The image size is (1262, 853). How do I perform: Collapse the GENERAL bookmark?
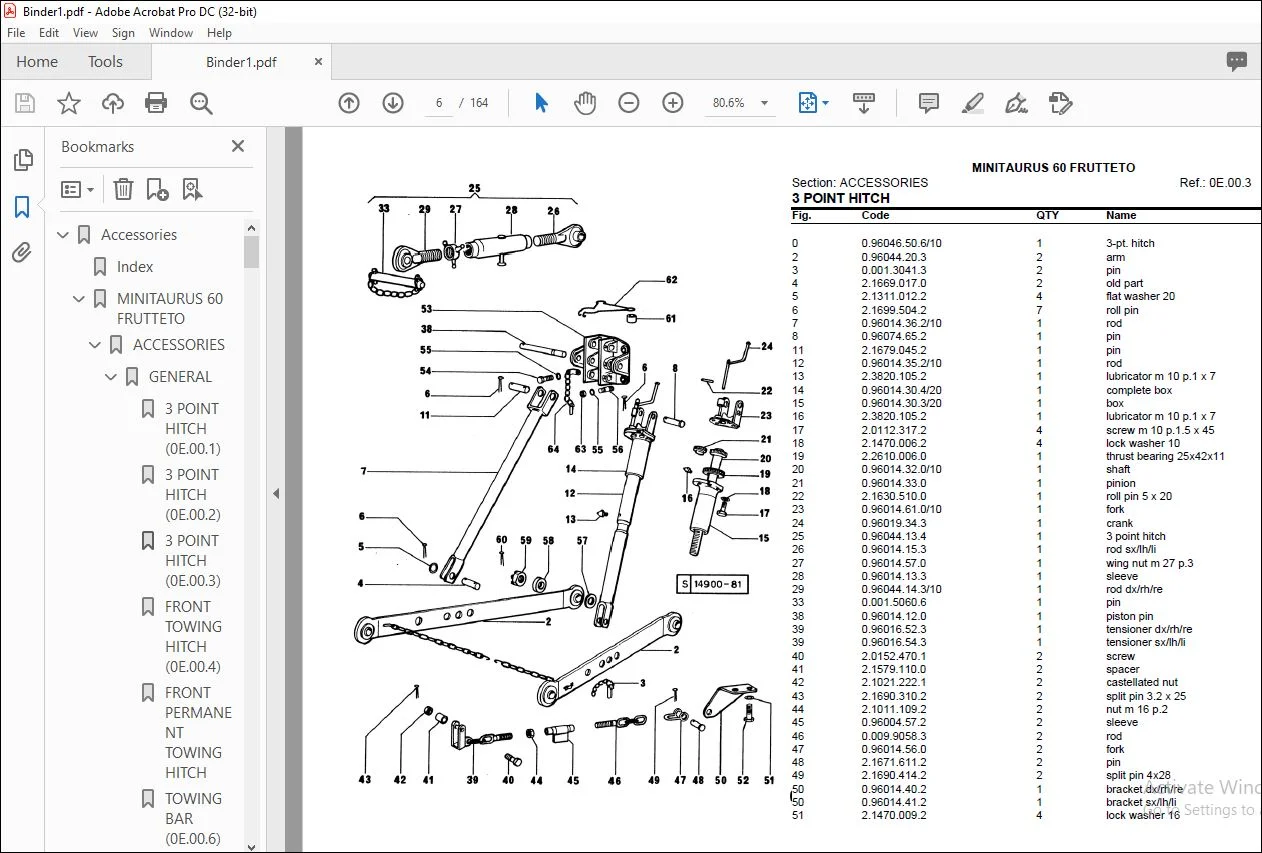pyautogui.click(x=111, y=377)
